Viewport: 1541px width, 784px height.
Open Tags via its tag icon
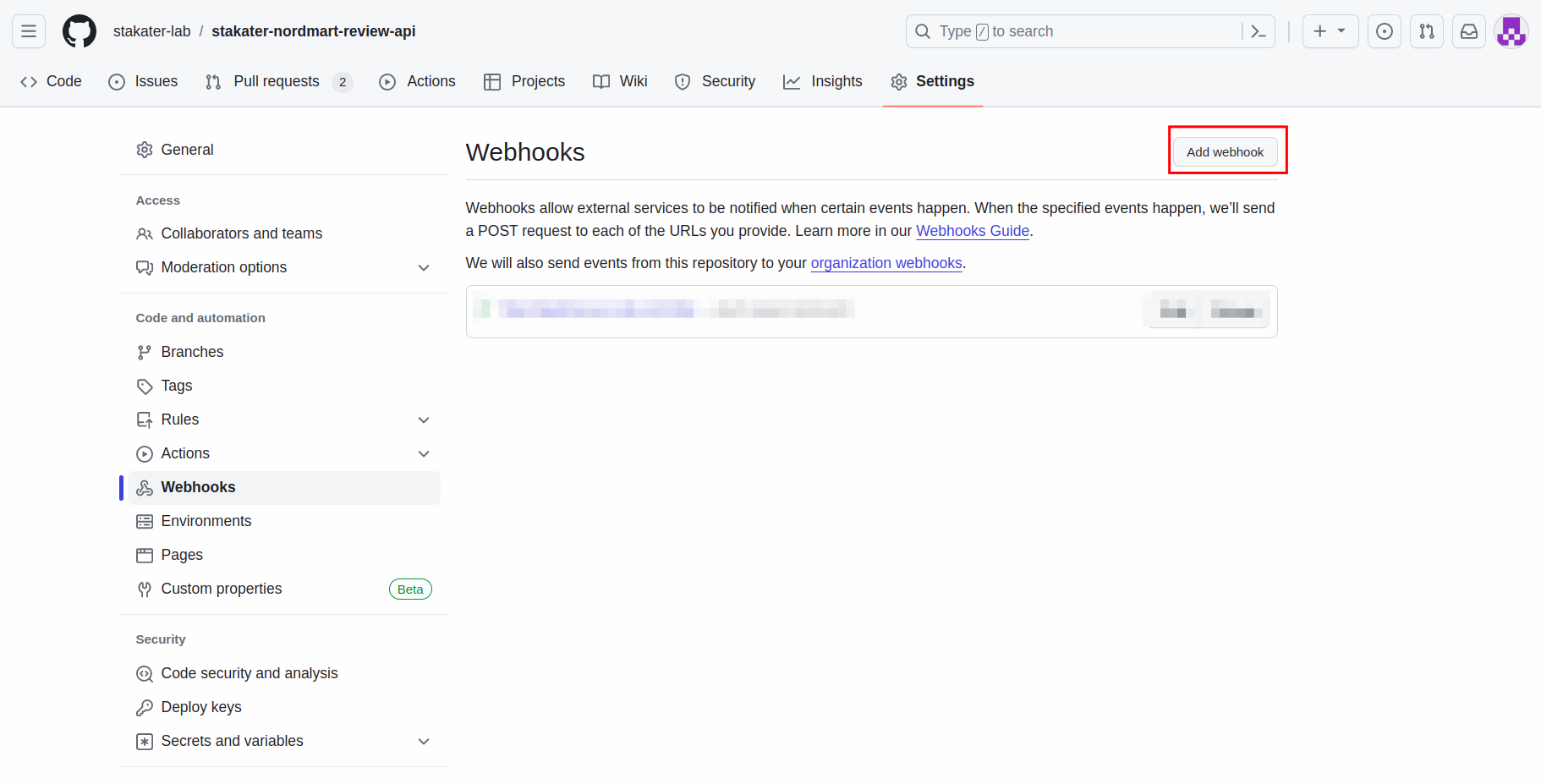(145, 386)
